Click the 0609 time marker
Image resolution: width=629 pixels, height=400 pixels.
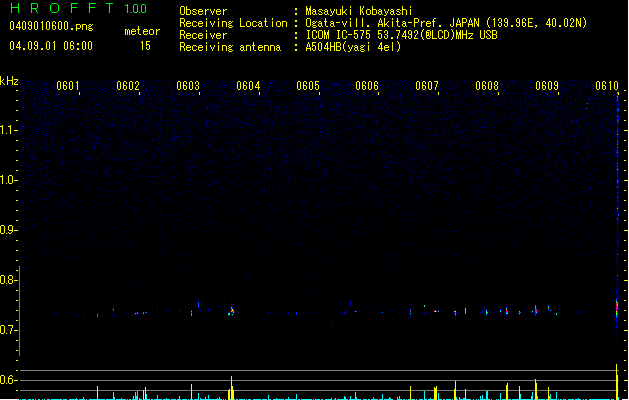coord(547,86)
